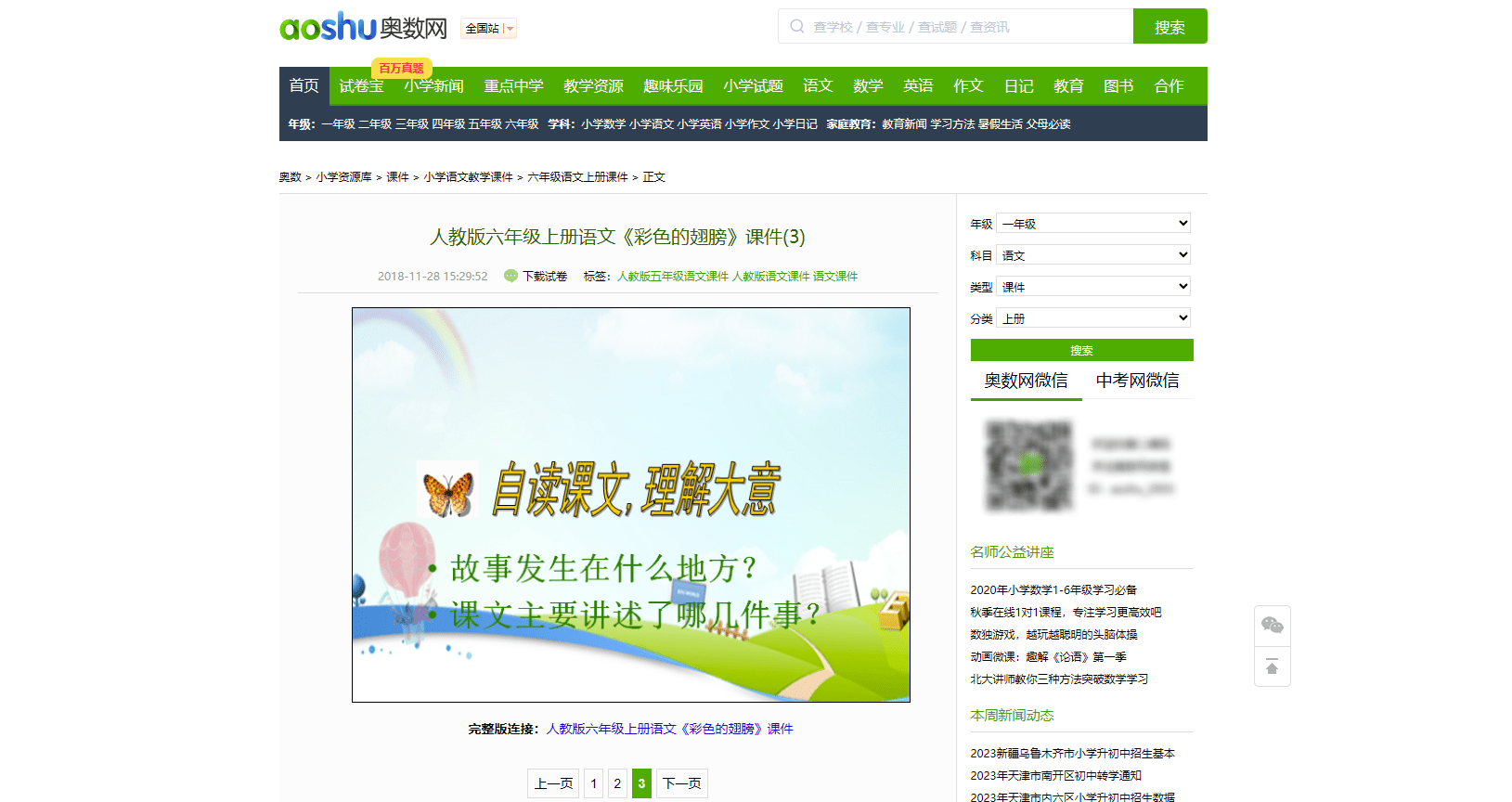
Task: Open the WeChat floating icon
Action: coord(1273,626)
